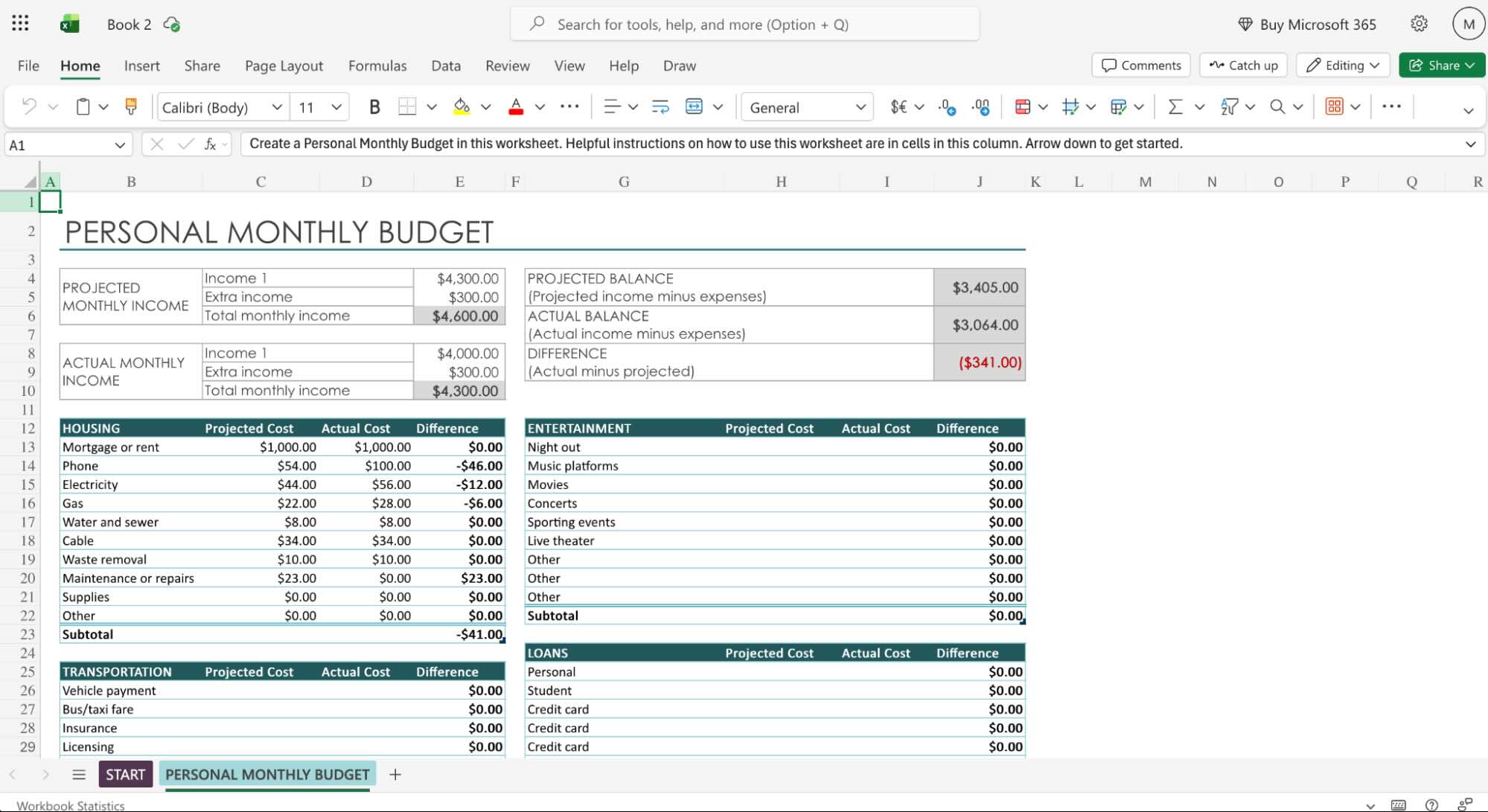The width and height of the screenshot is (1488, 812).
Task: Expand the formula bar
Action: coord(1470,144)
